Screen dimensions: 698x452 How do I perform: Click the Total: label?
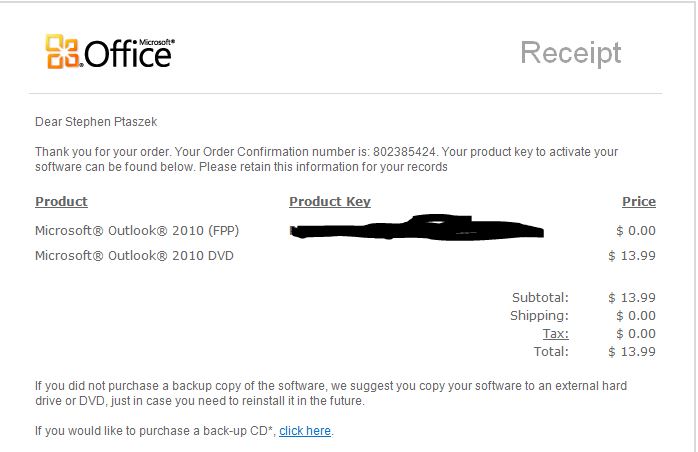point(551,352)
